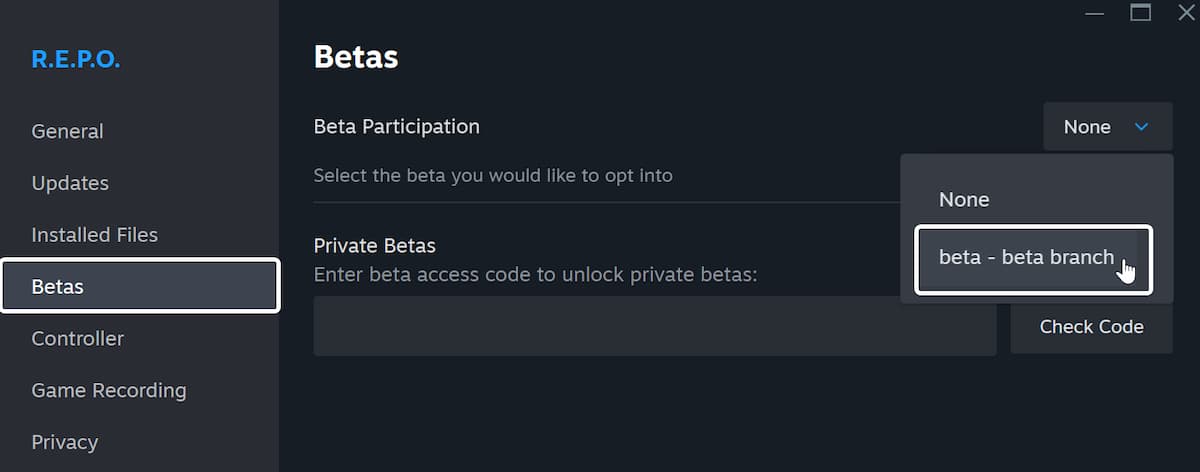Open the Privacy tab

pyautogui.click(x=65, y=442)
